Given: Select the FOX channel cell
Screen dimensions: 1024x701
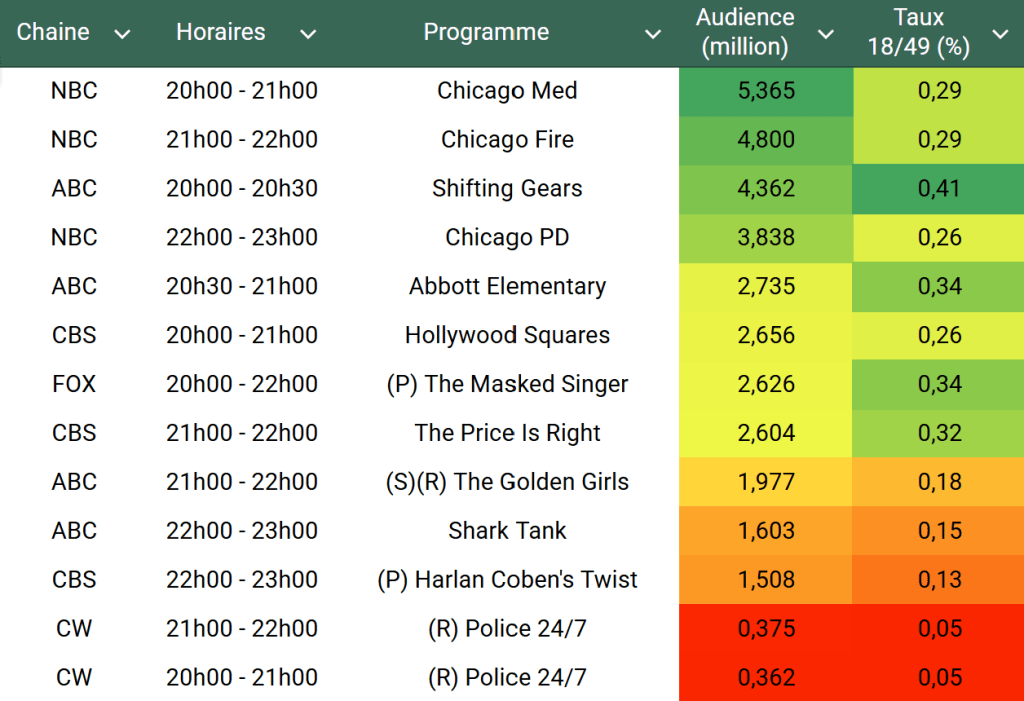Looking at the screenshot, I should pos(74,384).
